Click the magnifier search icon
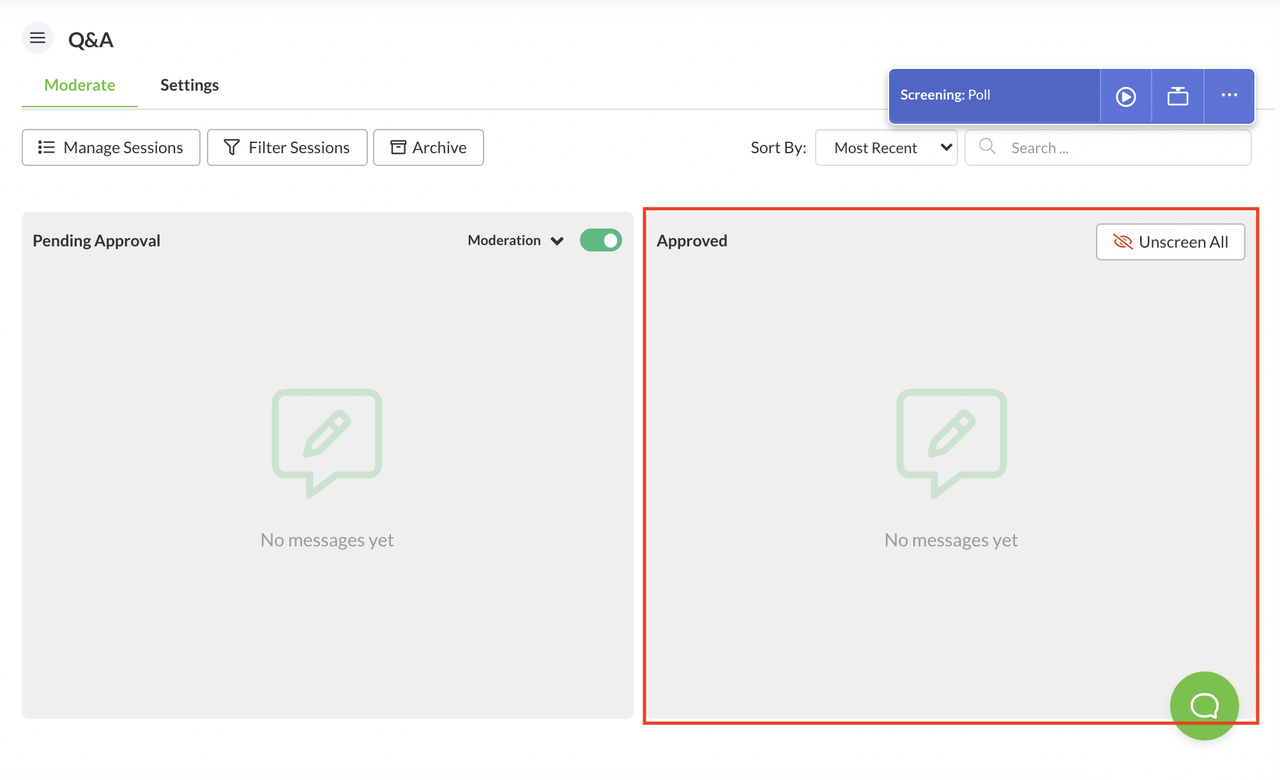Screen dimensions: 1280x780 coord(987,146)
